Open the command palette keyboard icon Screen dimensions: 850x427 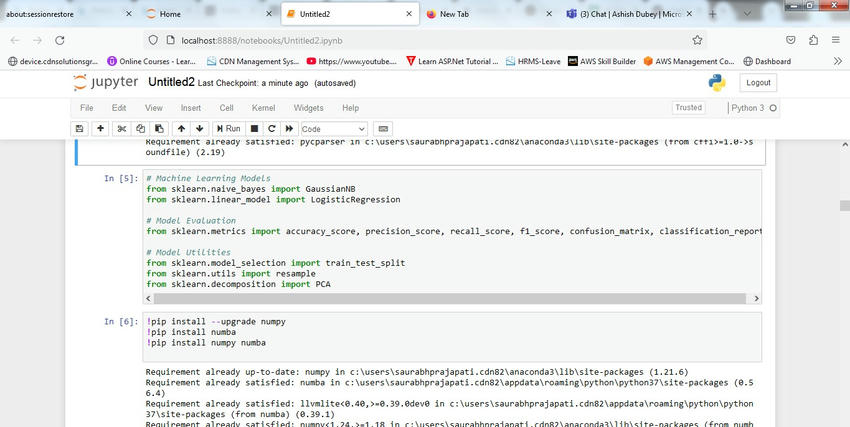pyautogui.click(x=383, y=129)
